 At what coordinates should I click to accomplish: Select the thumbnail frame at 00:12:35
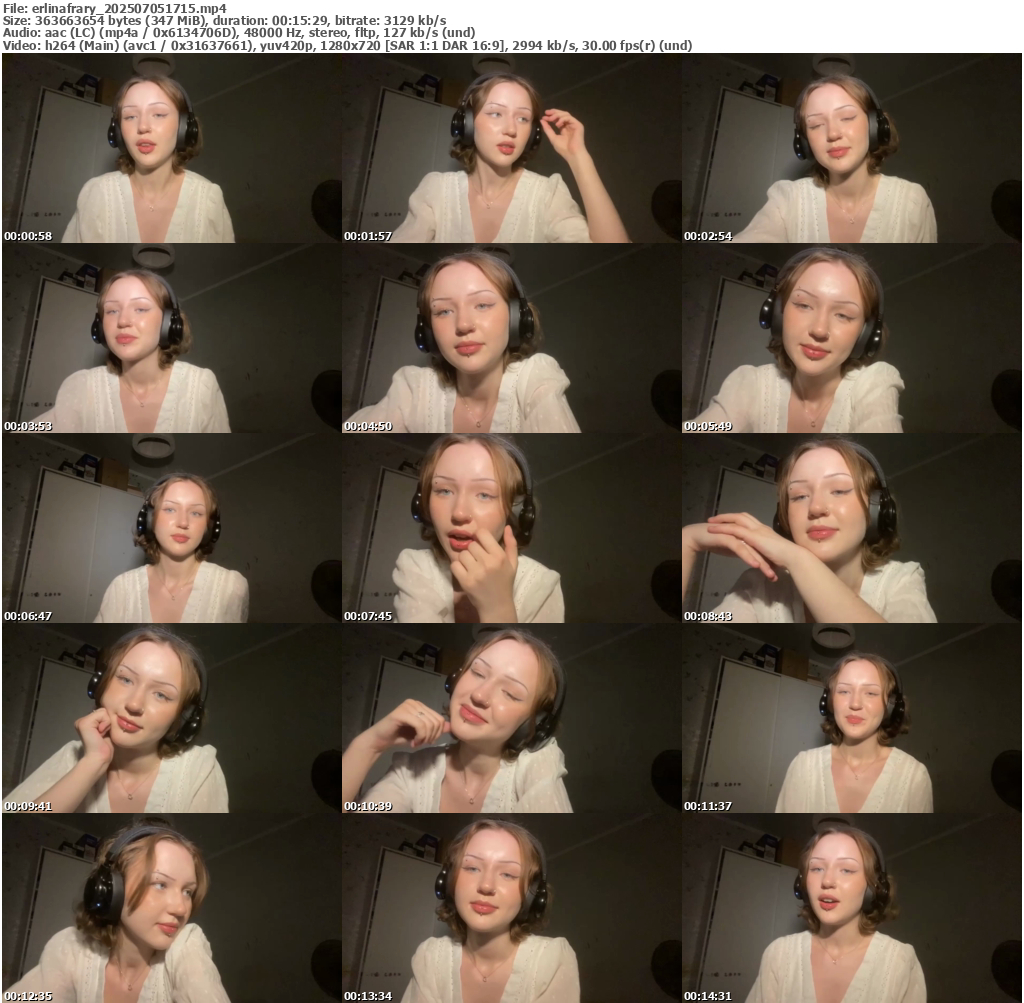coord(172,908)
